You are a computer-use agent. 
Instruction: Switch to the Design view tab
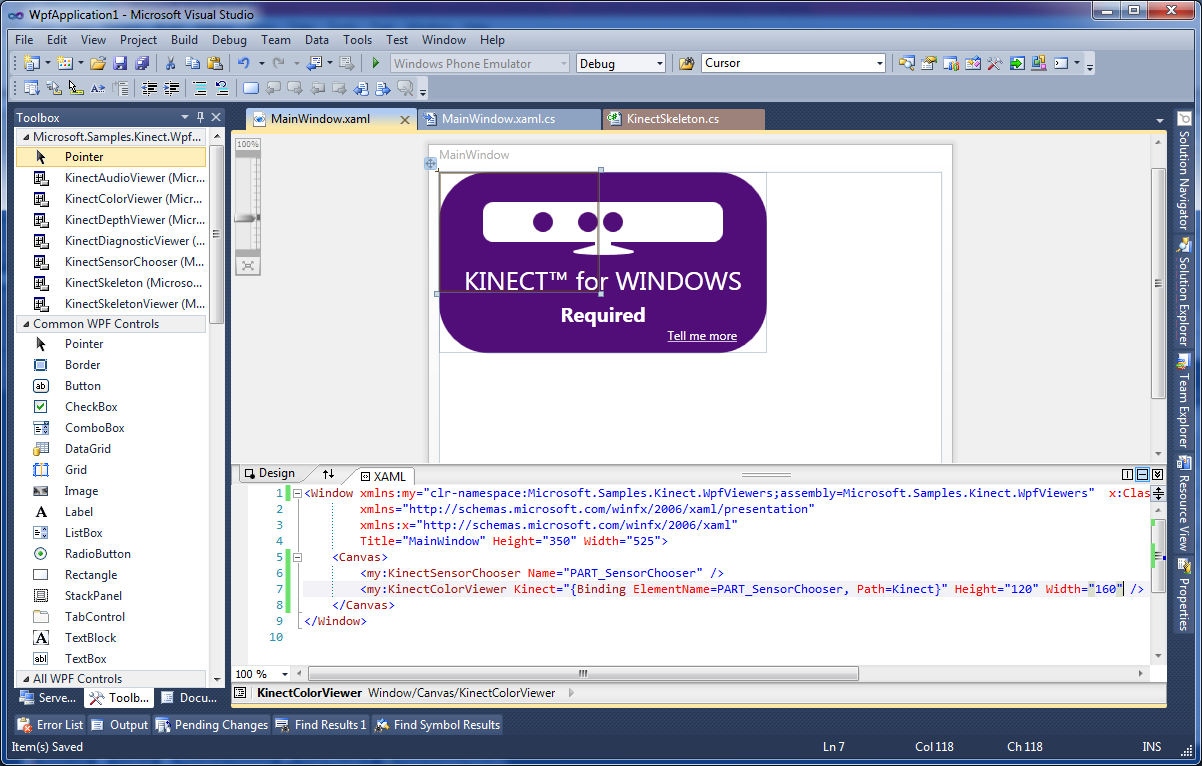tap(270, 474)
